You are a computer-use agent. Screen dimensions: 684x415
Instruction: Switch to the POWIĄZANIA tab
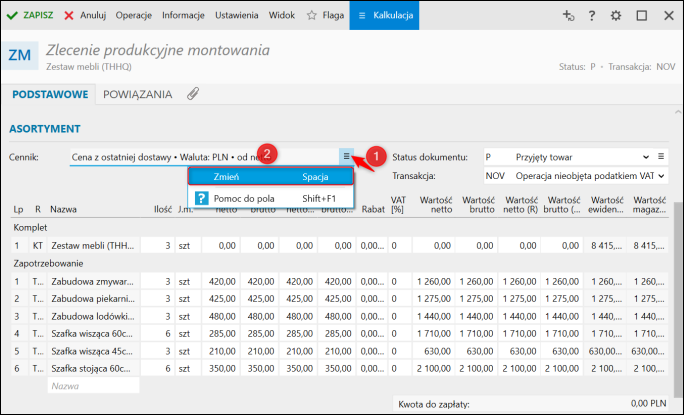click(136, 94)
